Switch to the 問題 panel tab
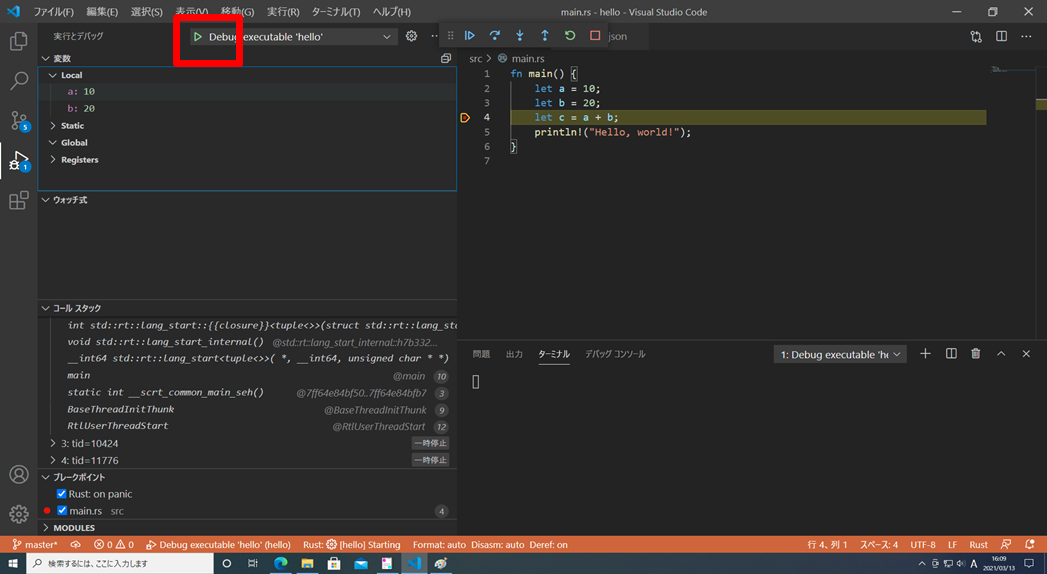The height and width of the screenshot is (574, 1047). click(481, 354)
